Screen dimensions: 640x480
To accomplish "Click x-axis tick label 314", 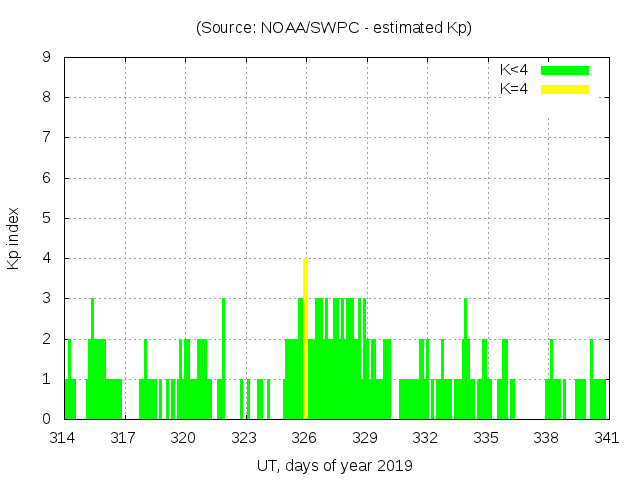I will click(63, 437).
